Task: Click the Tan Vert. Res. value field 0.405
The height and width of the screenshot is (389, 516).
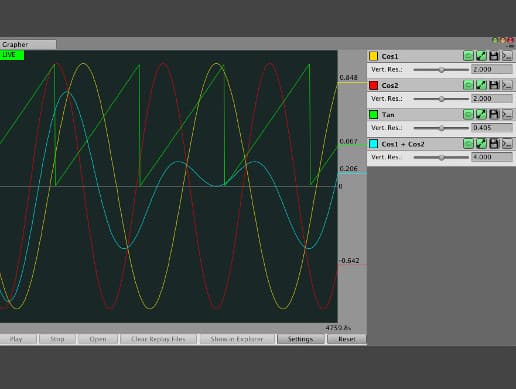Action: click(492, 128)
